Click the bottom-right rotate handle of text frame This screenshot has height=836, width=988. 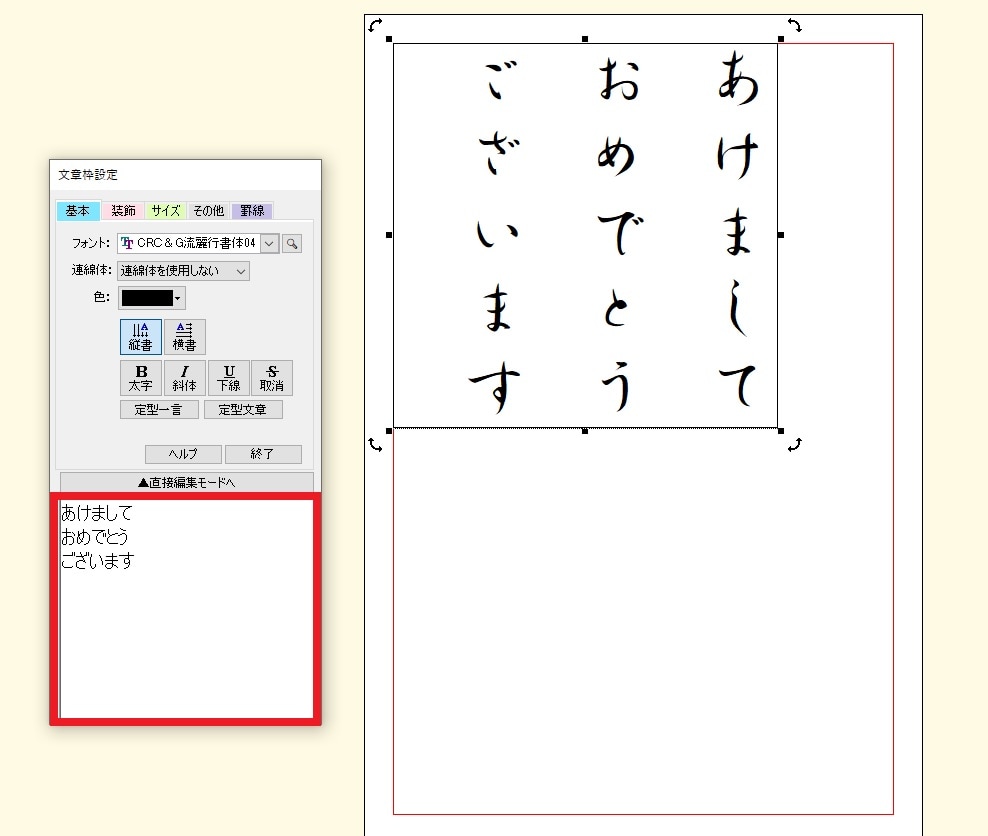(795, 445)
